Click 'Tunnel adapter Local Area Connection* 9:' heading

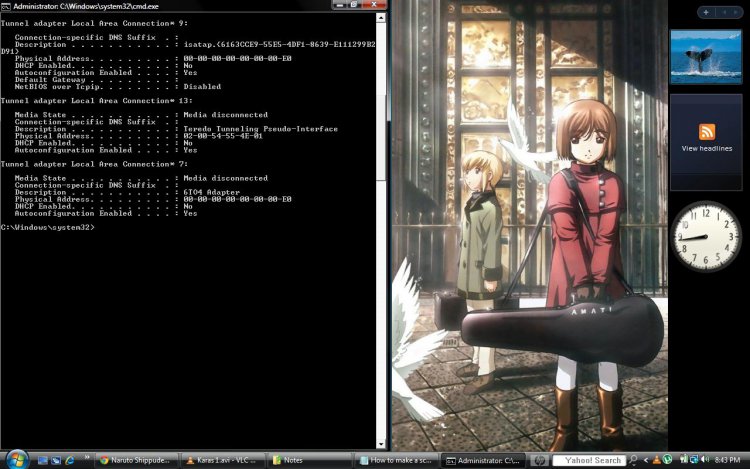[94, 23]
